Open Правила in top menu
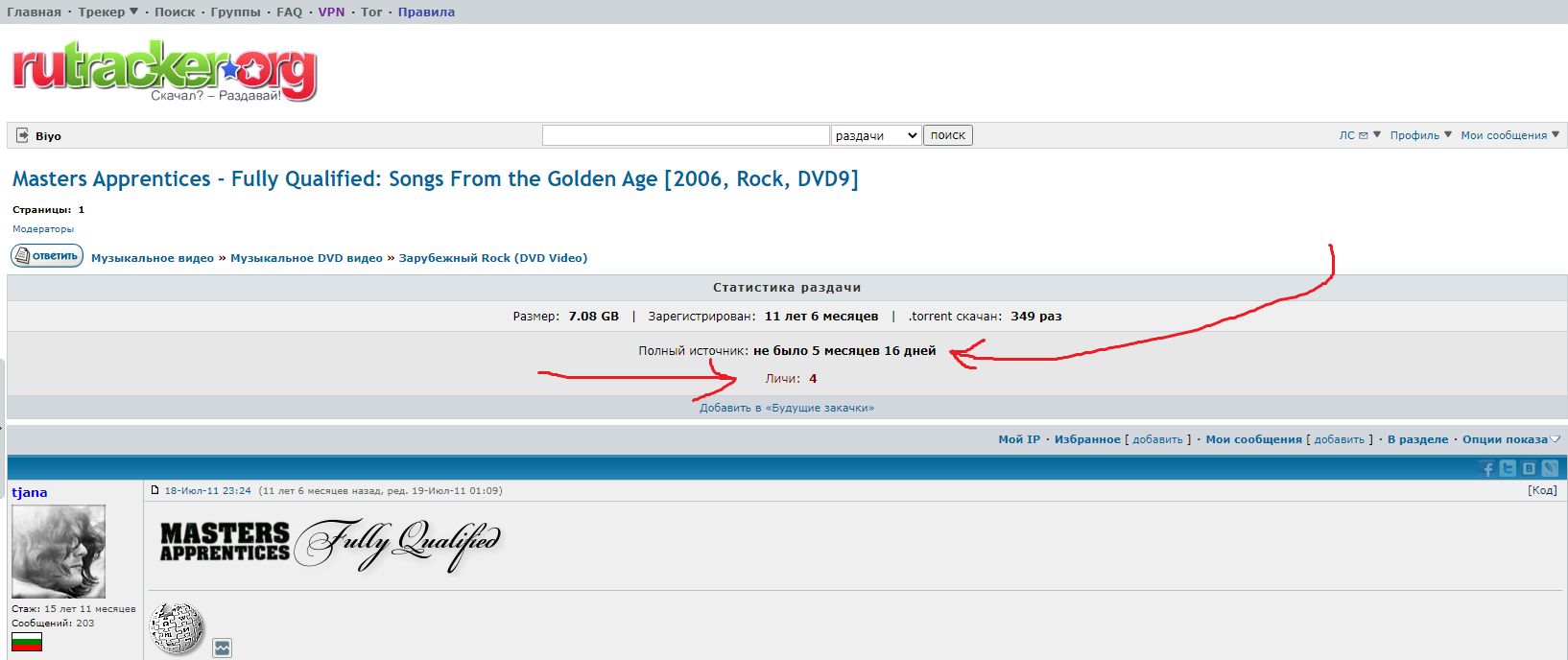1568x660 pixels. coord(426,12)
